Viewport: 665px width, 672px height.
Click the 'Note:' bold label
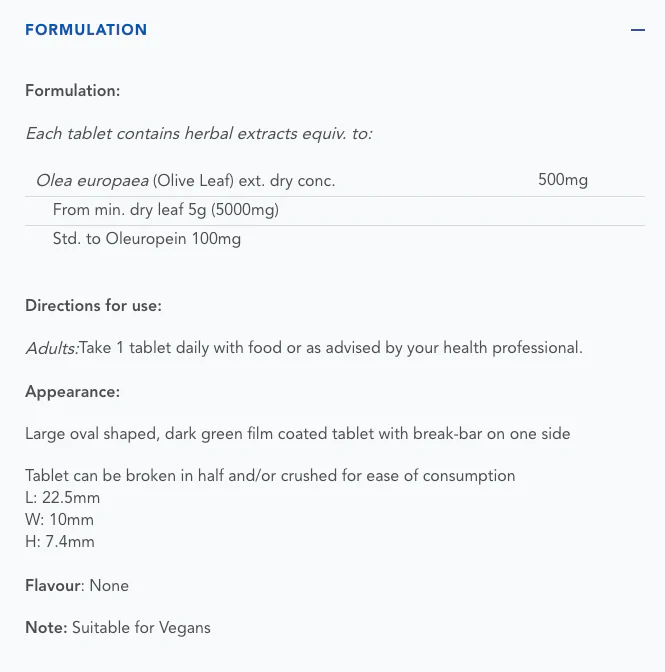[46, 628]
